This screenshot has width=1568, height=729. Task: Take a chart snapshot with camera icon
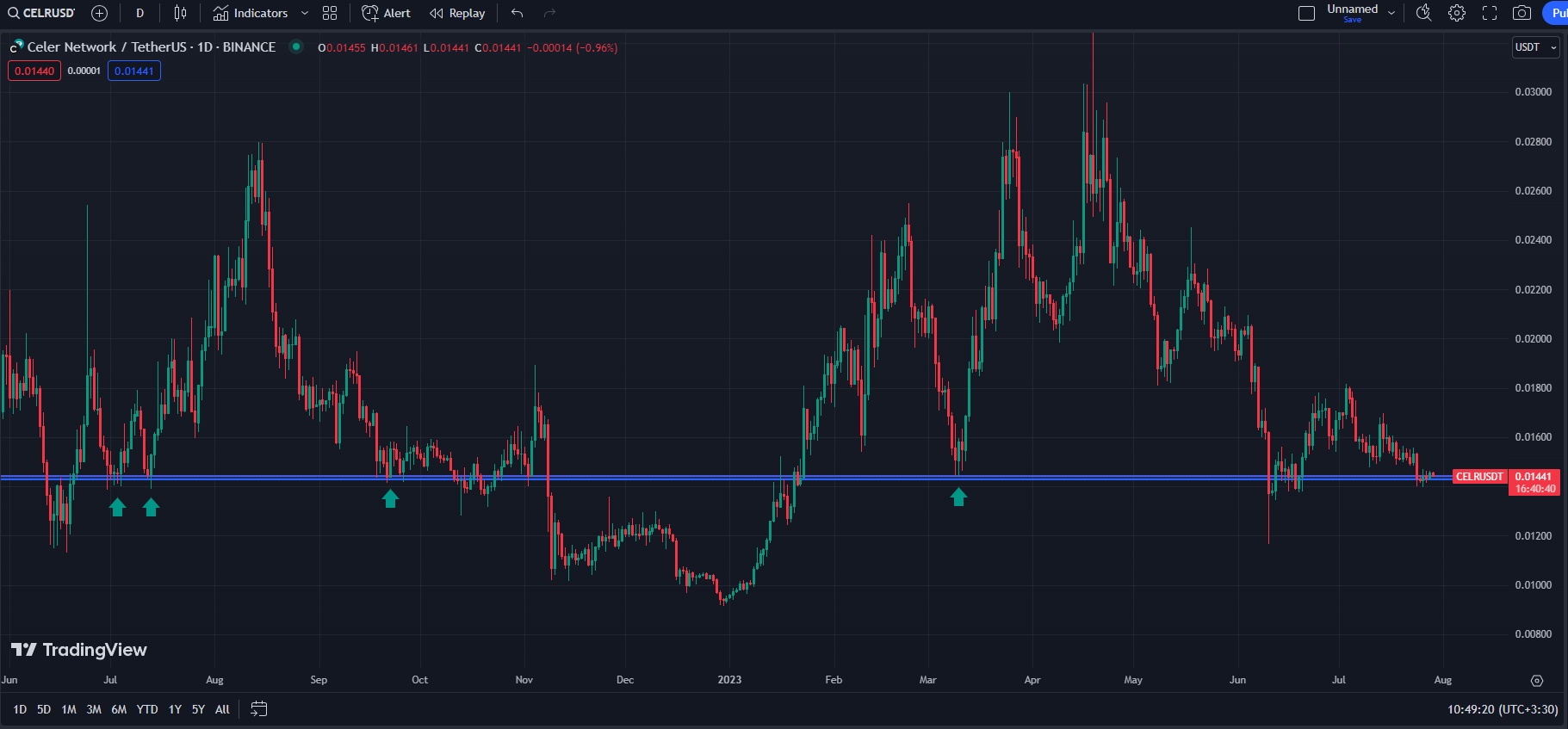coord(1522,13)
